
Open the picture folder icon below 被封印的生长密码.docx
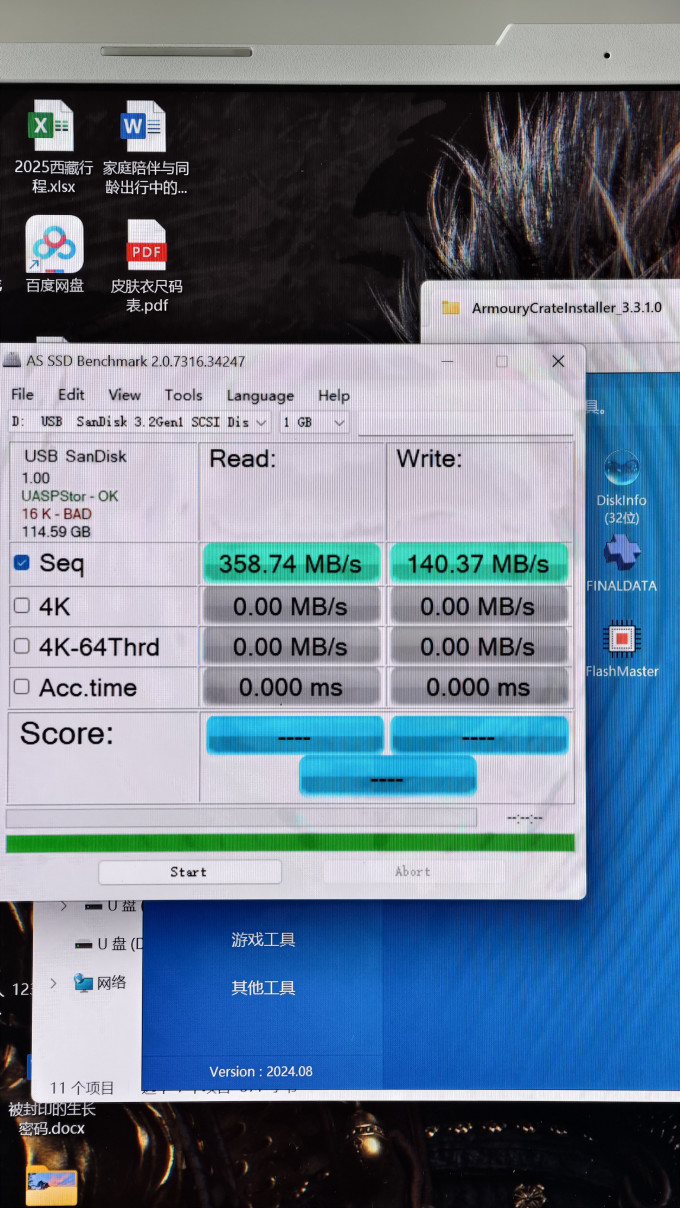click(52, 1185)
